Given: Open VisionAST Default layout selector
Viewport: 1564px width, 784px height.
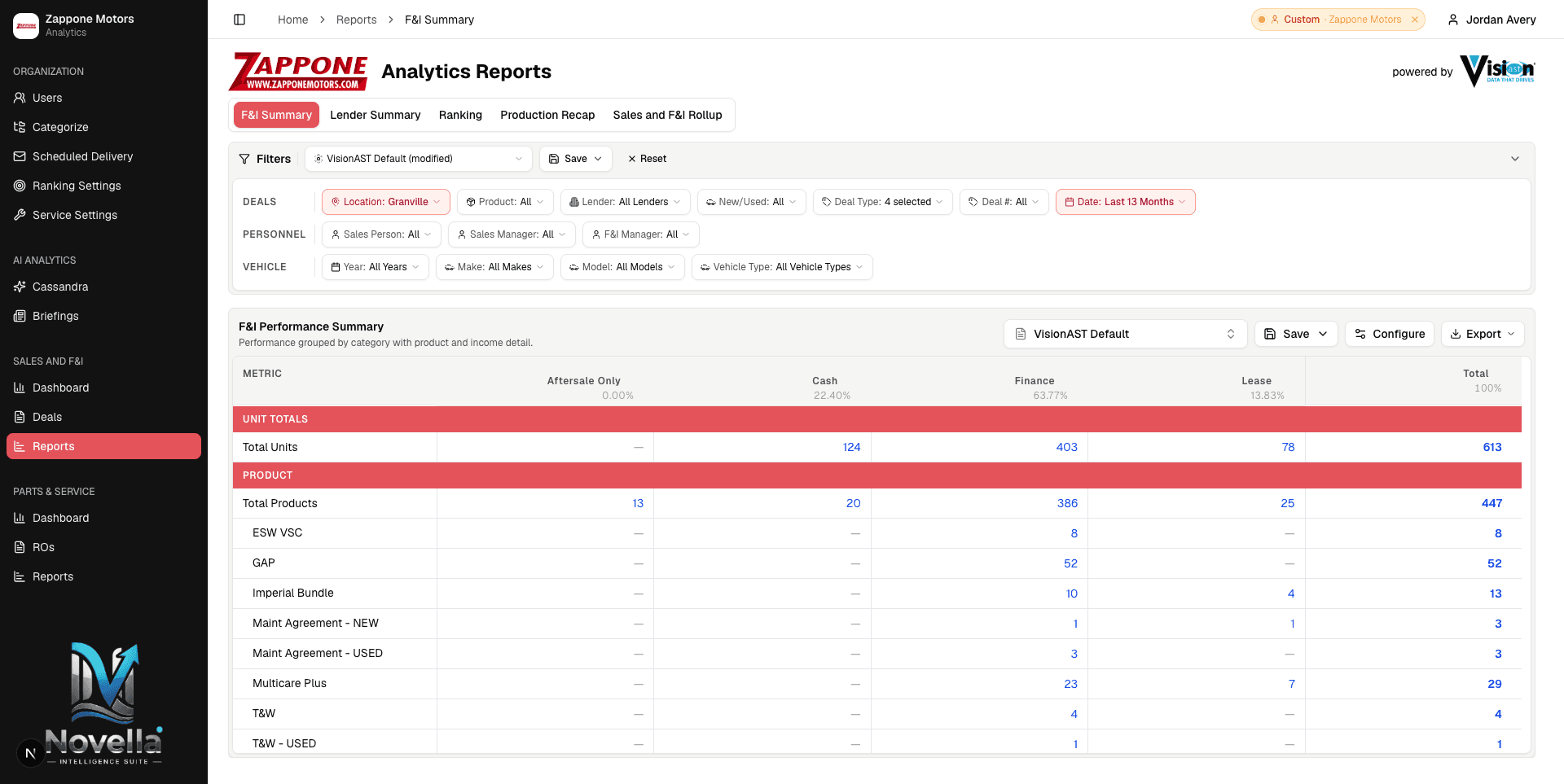Looking at the screenshot, I should pos(1125,334).
